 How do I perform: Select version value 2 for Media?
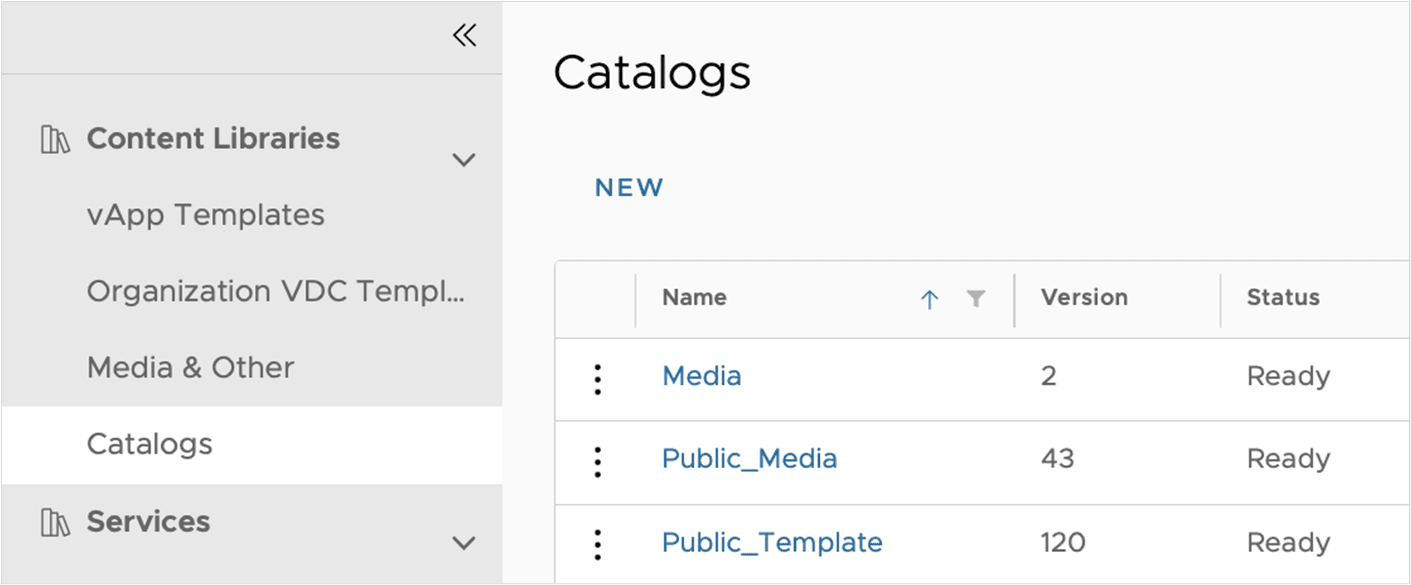[1049, 377]
